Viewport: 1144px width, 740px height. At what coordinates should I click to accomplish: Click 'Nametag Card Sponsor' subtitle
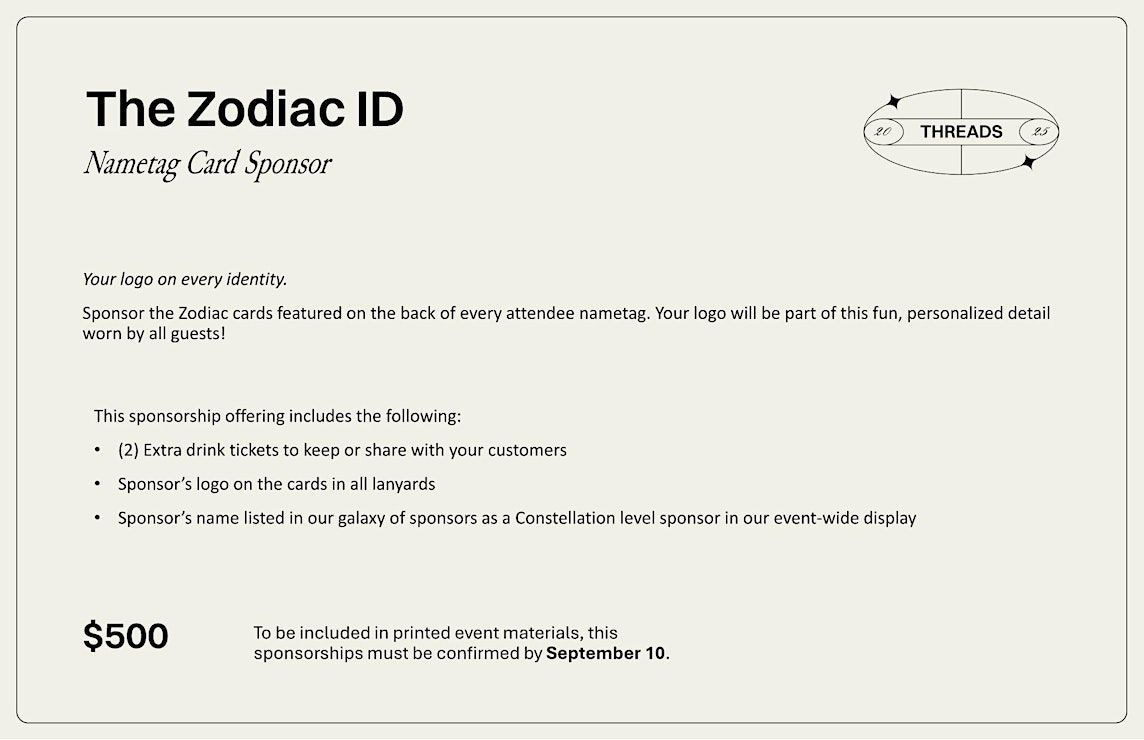tap(208, 163)
